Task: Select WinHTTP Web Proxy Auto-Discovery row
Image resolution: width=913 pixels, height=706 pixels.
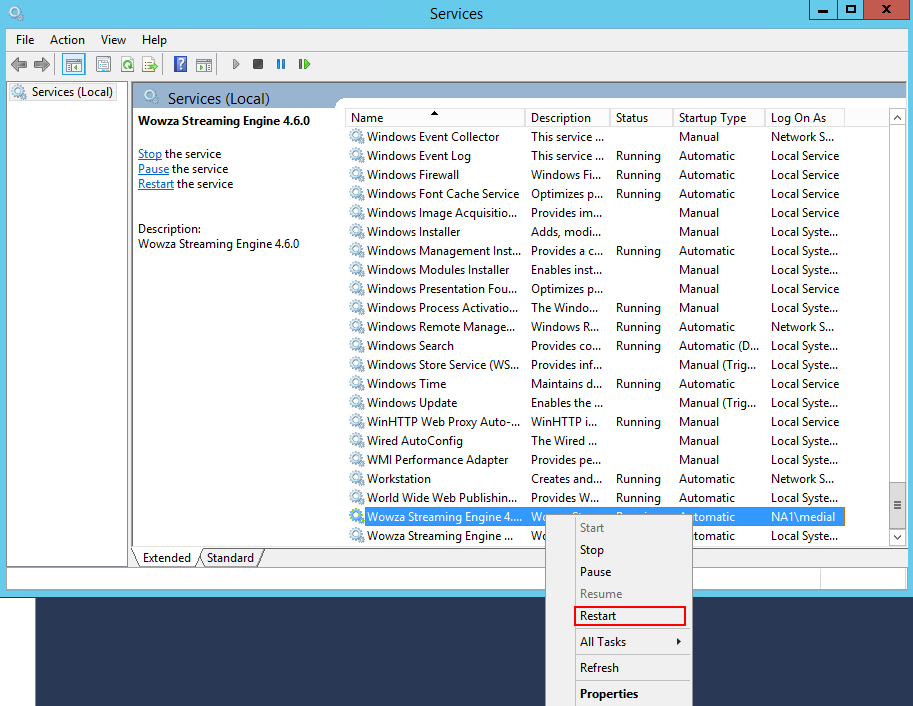Action: (594, 422)
